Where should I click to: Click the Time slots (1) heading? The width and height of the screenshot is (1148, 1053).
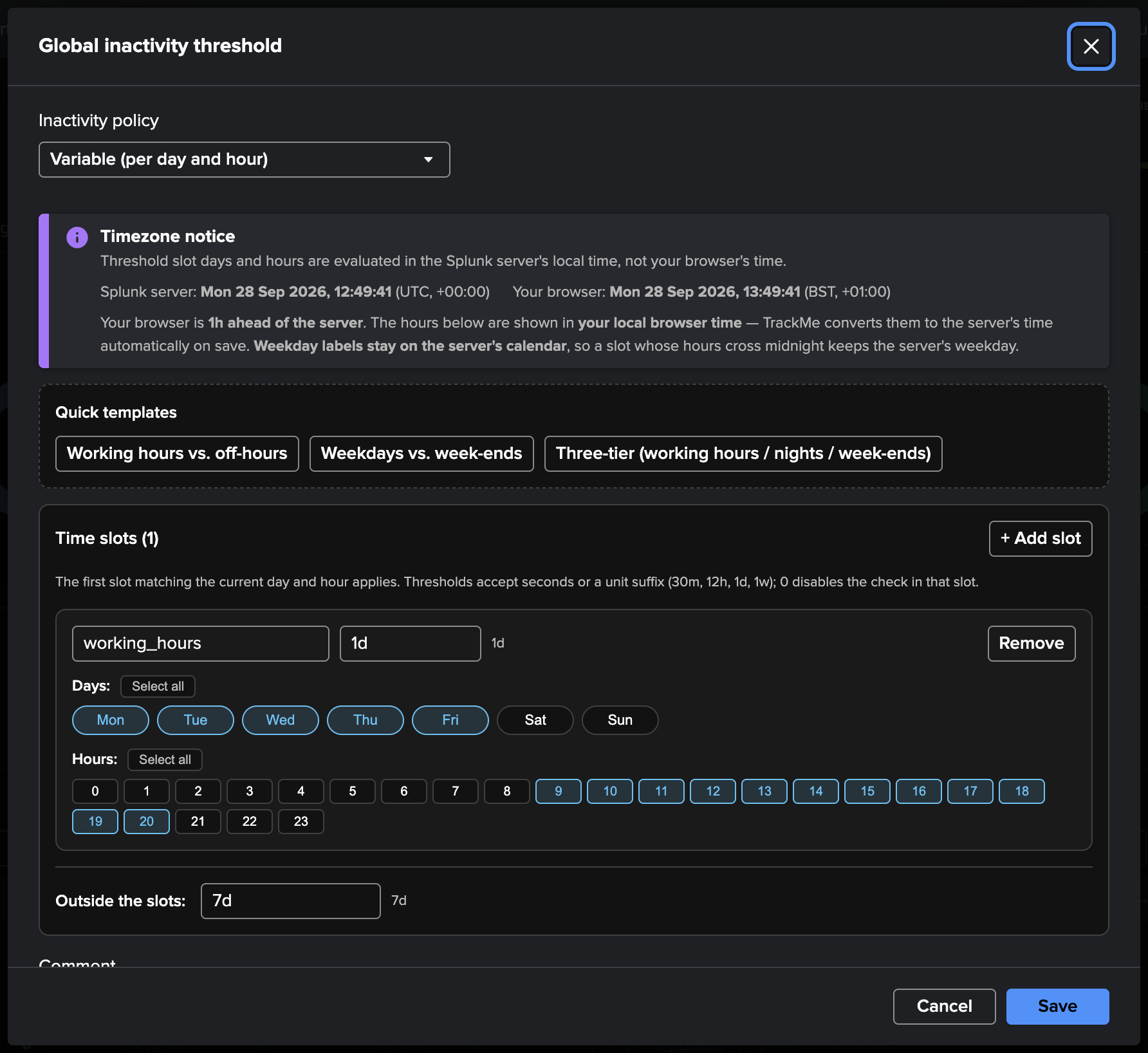(107, 539)
